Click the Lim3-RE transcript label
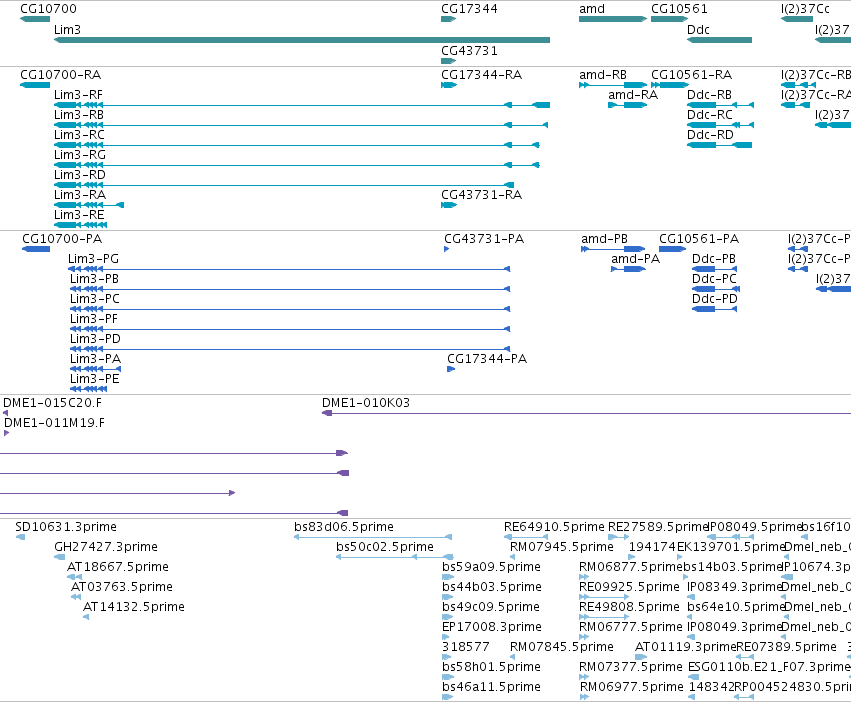This screenshot has width=851, height=702. coord(79,215)
